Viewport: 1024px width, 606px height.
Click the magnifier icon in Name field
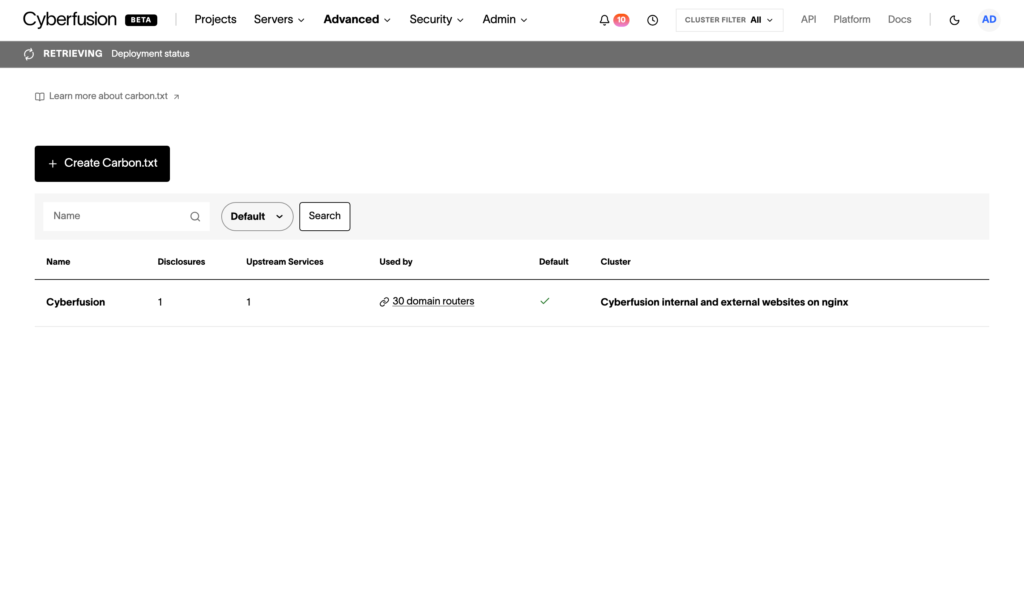click(x=195, y=217)
